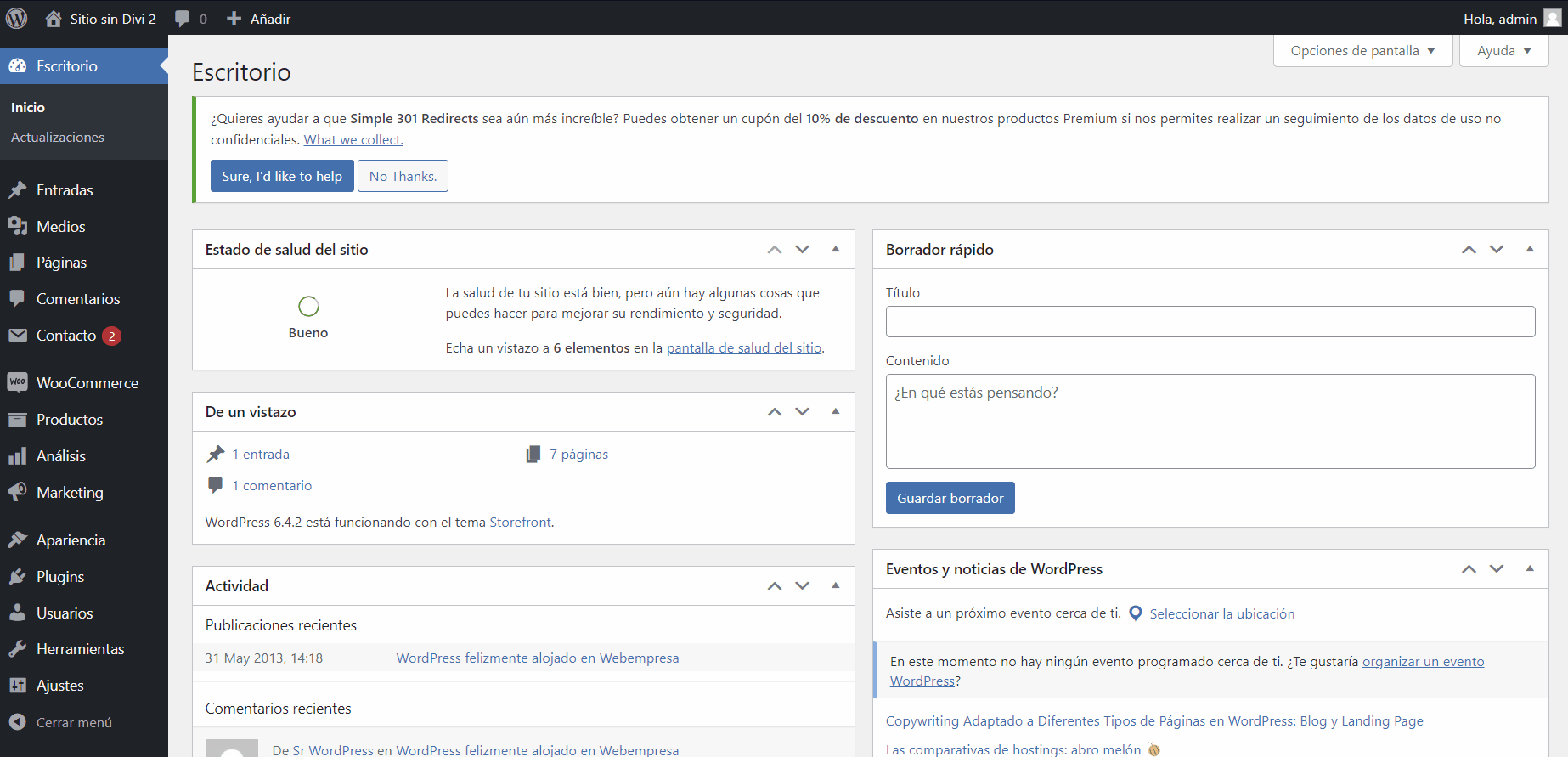Viewport: 1568px width, 757px height.
Task: Collapse the Estado de salud del sitio panel
Action: pyautogui.click(x=835, y=249)
